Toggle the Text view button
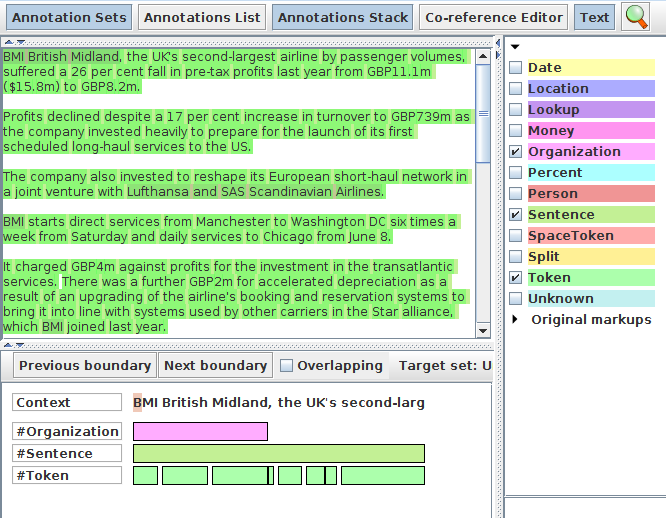Image resolution: width=666 pixels, height=518 pixels. (x=594, y=17)
